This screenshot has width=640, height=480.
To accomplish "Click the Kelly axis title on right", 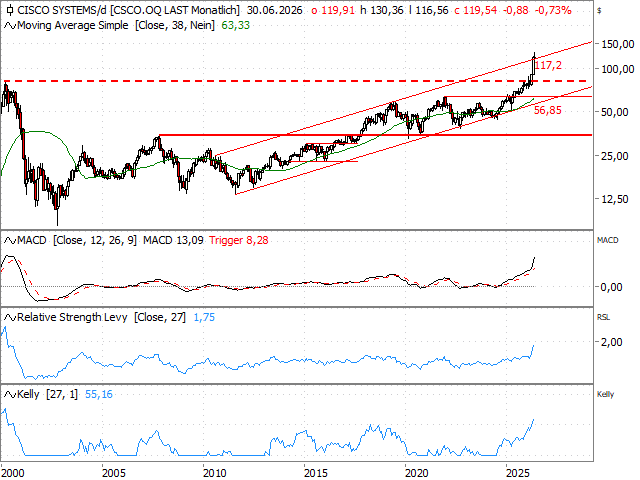I will coord(605,394).
